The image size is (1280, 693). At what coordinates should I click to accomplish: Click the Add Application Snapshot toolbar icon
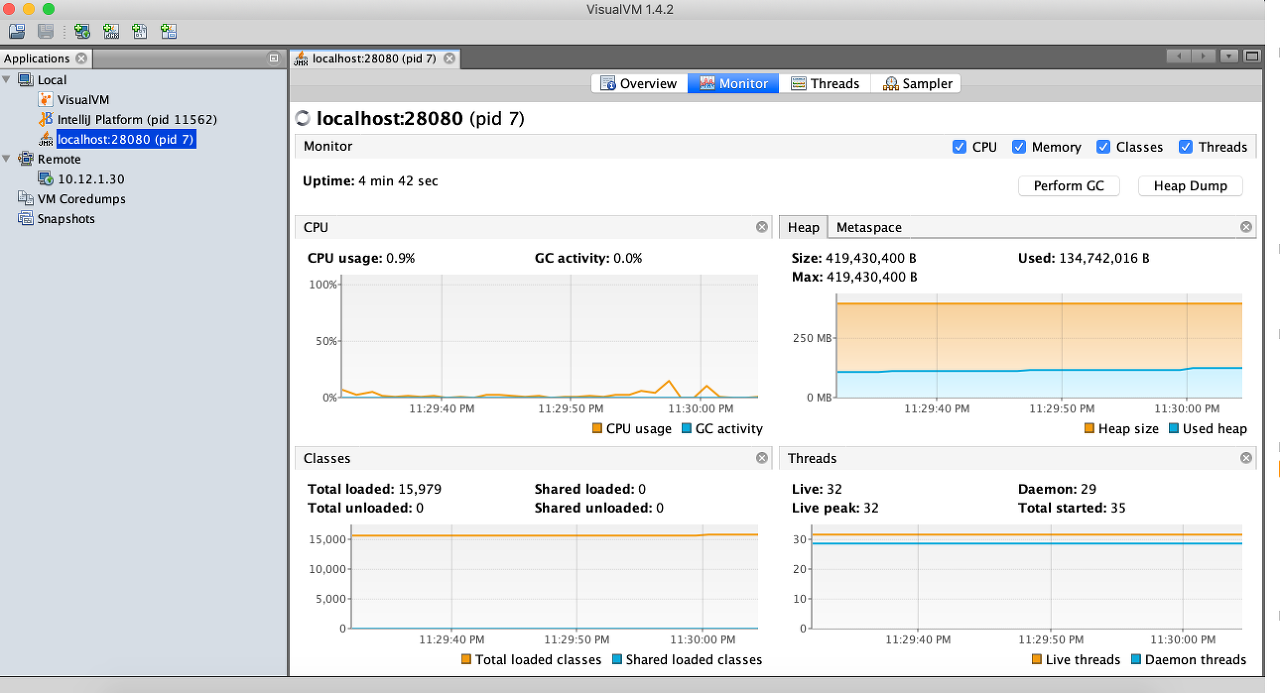click(x=169, y=32)
